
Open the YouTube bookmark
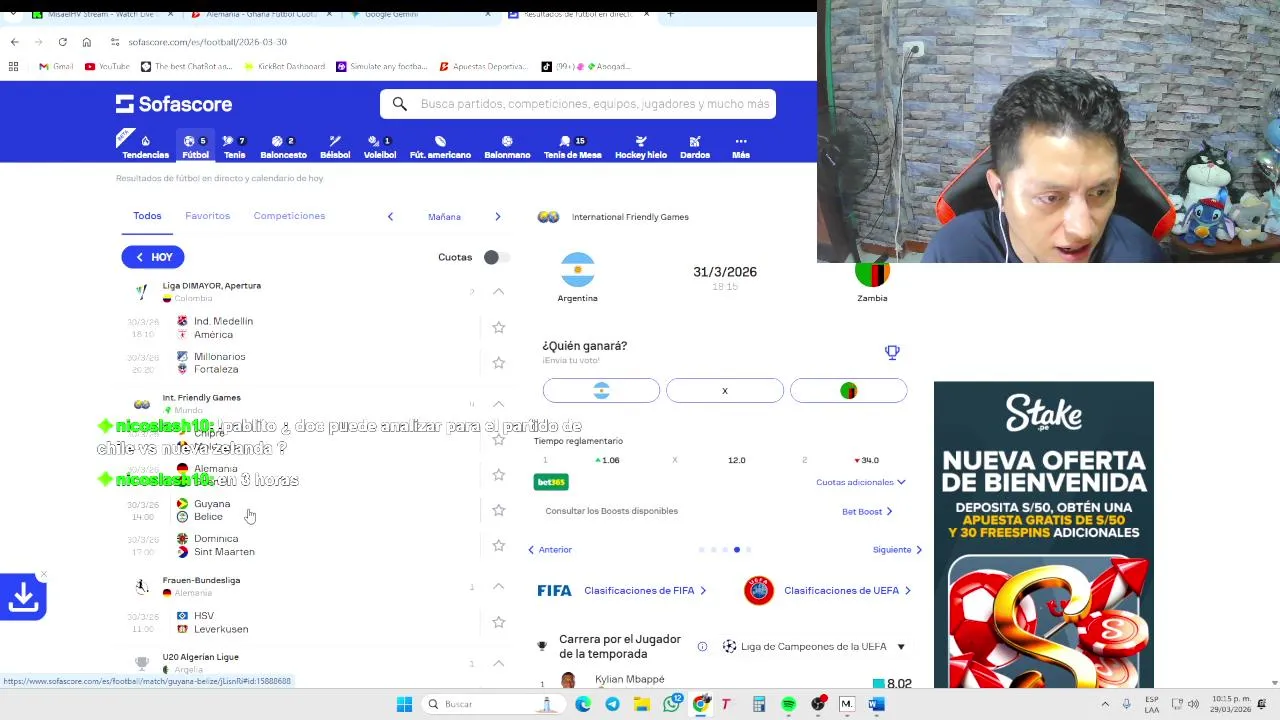[107, 66]
